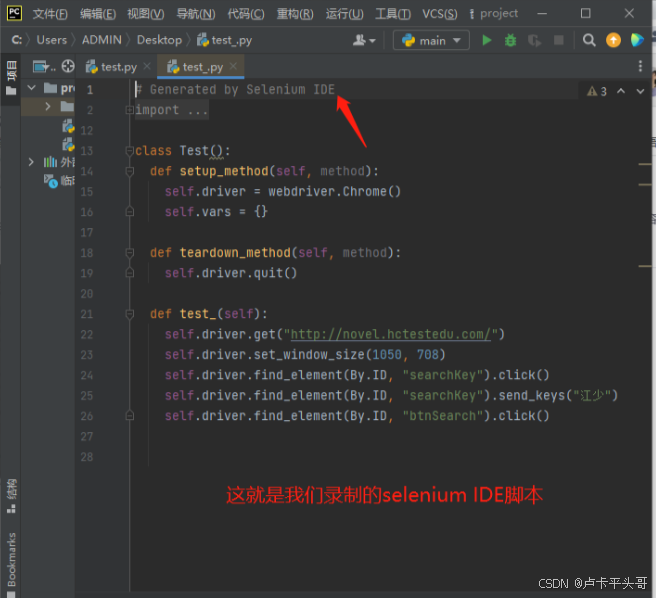
Task: Click the warnings indicator showing 3
Action: click(x=597, y=91)
